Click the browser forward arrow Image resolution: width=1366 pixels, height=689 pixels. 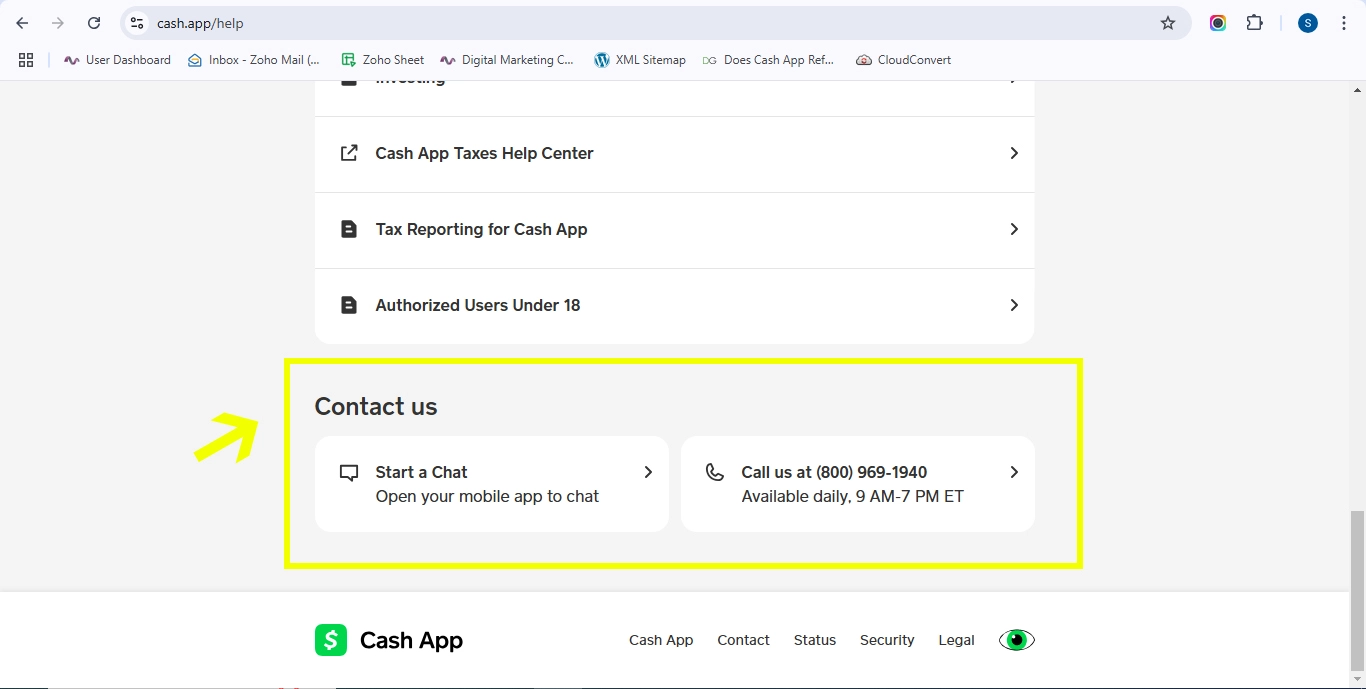coord(58,23)
